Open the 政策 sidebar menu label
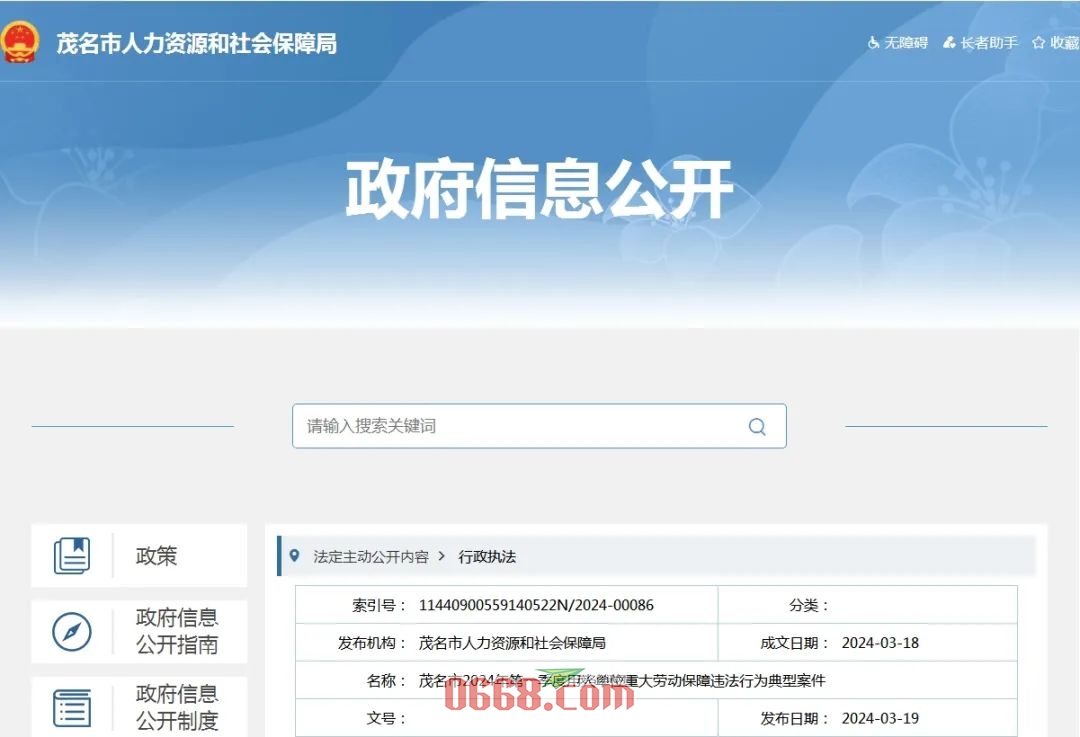This screenshot has width=1080, height=737. [x=157, y=556]
